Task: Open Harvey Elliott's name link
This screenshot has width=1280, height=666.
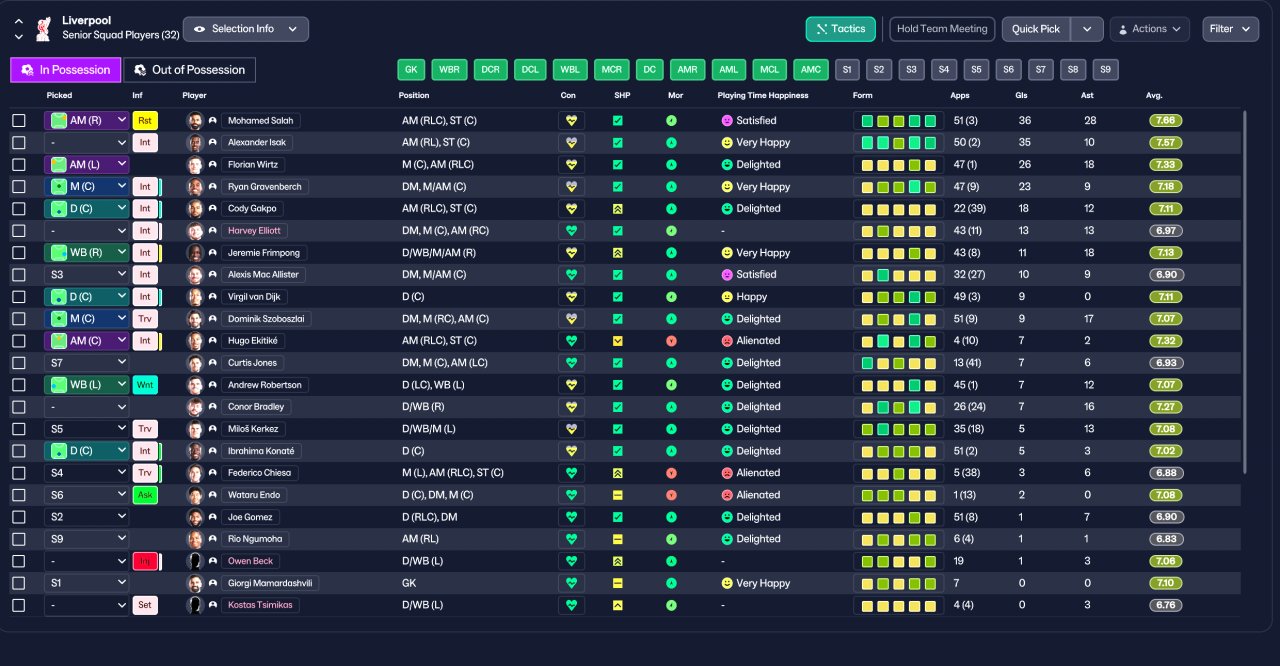Action: tap(254, 231)
